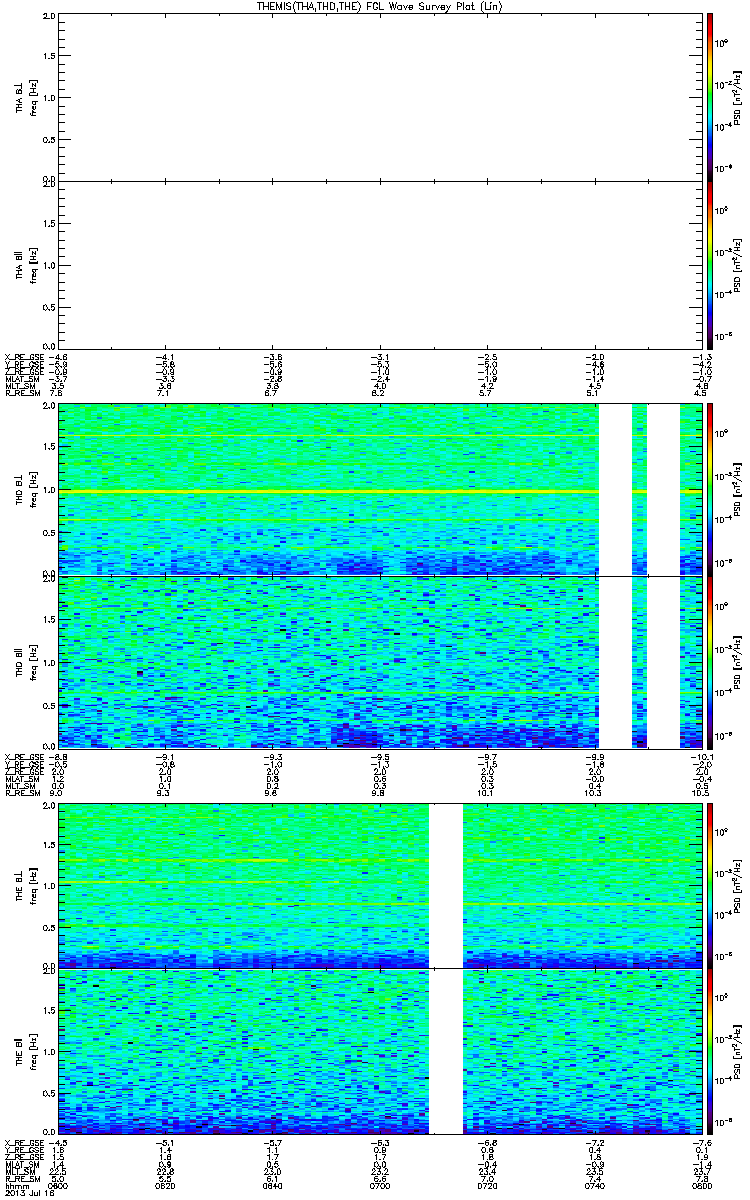This screenshot has height=1200, width=750.
Task: Select the THD B-perpendicular panel color bar
Action: tap(710, 490)
